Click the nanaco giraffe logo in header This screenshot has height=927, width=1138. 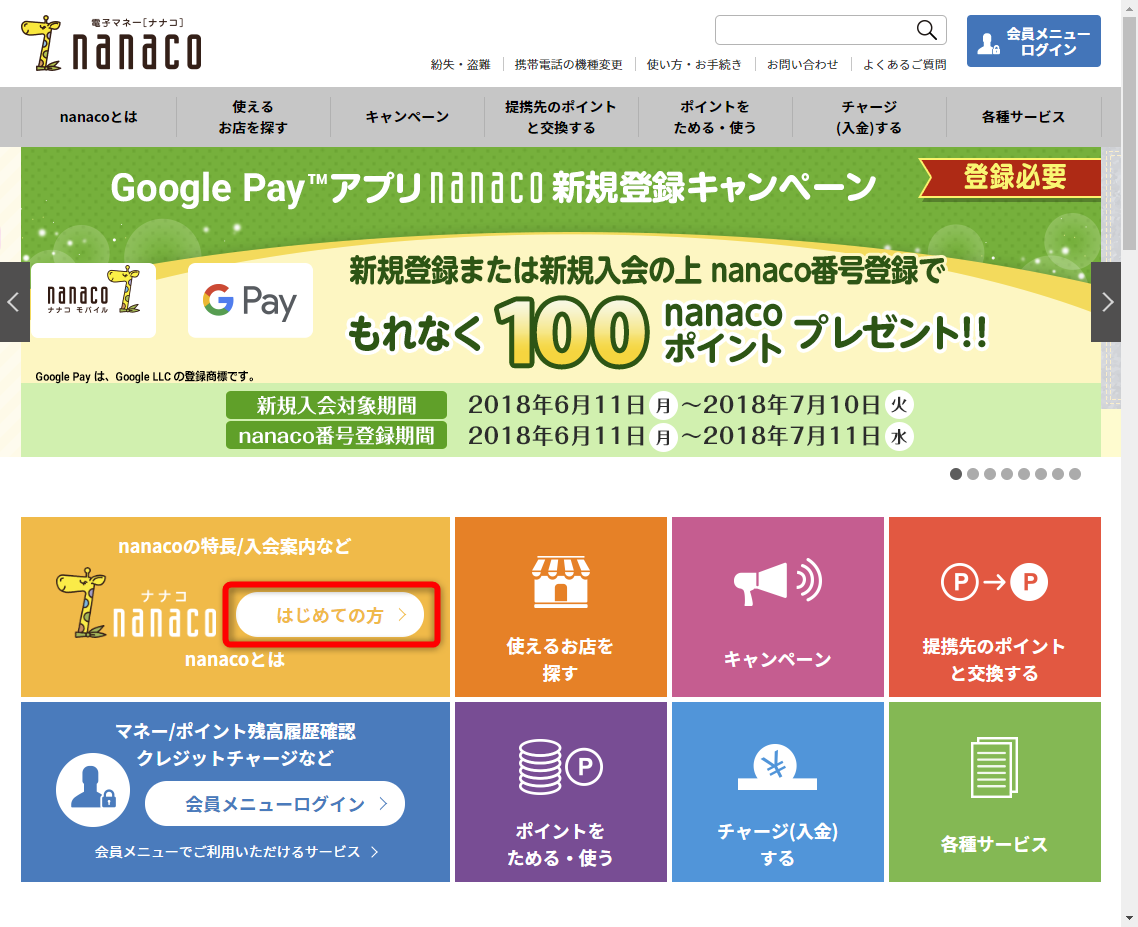111,44
